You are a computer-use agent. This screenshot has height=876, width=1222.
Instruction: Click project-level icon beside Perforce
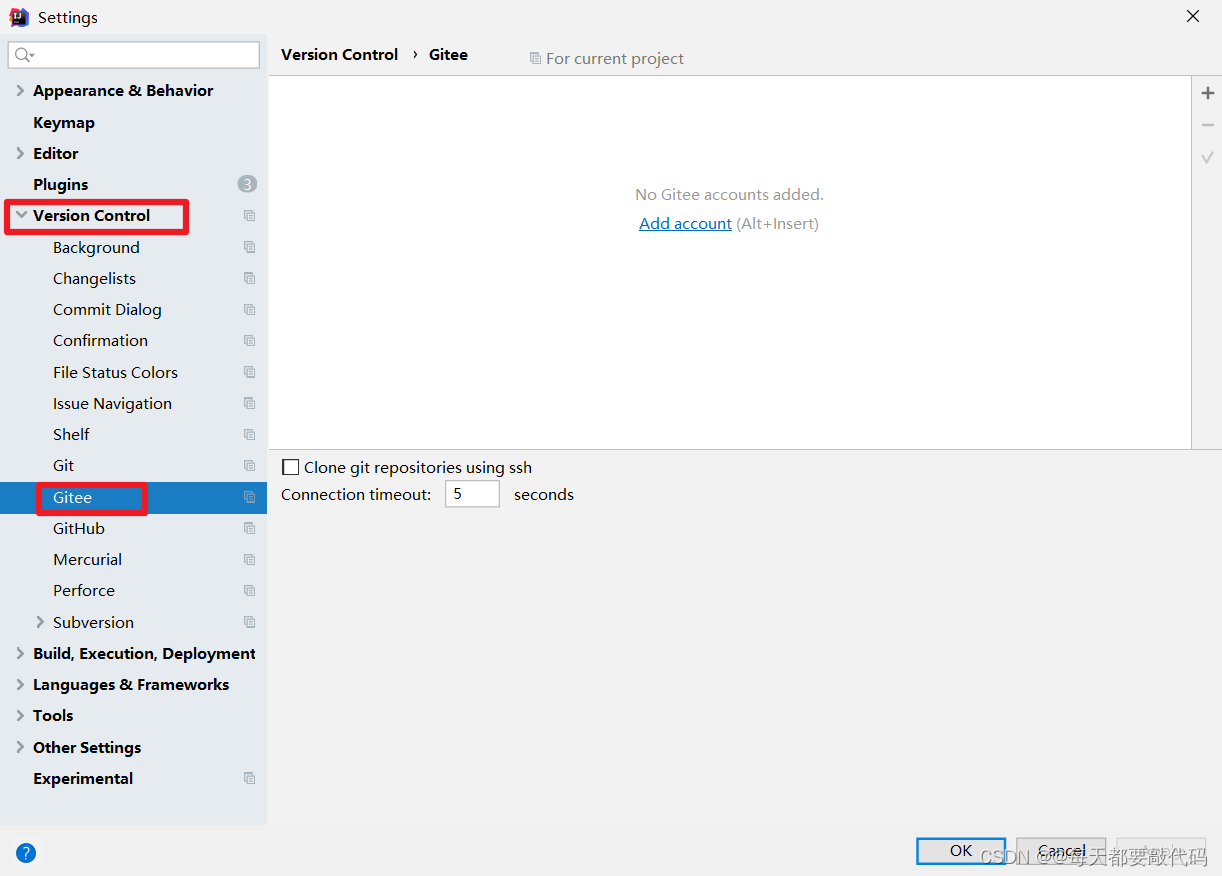[x=249, y=591]
